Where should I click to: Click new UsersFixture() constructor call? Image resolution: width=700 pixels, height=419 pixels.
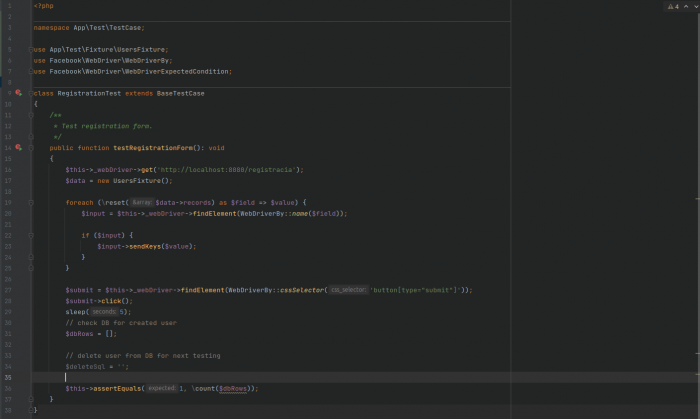coord(133,181)
